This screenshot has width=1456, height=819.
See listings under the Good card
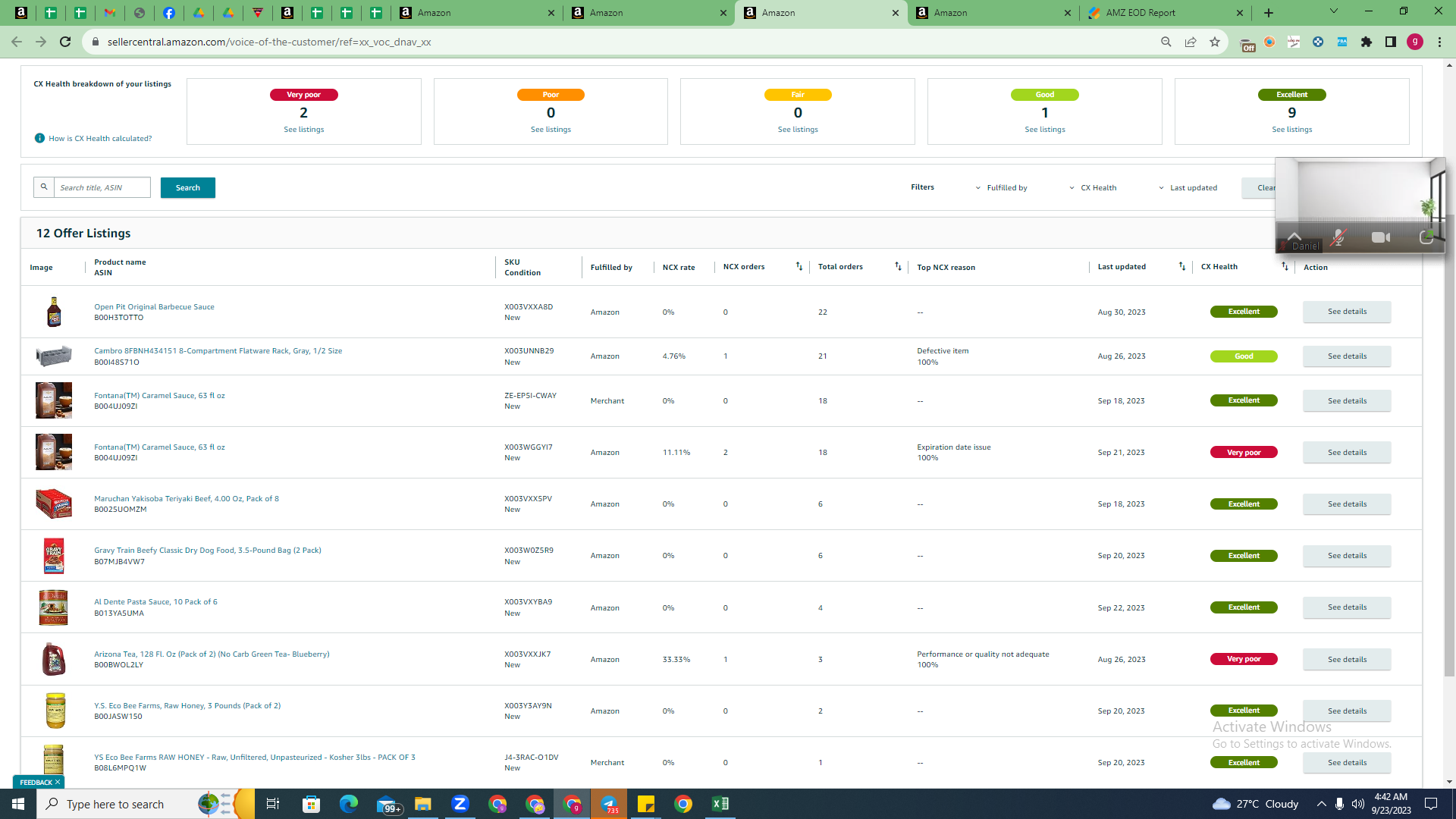point(1045,130)
